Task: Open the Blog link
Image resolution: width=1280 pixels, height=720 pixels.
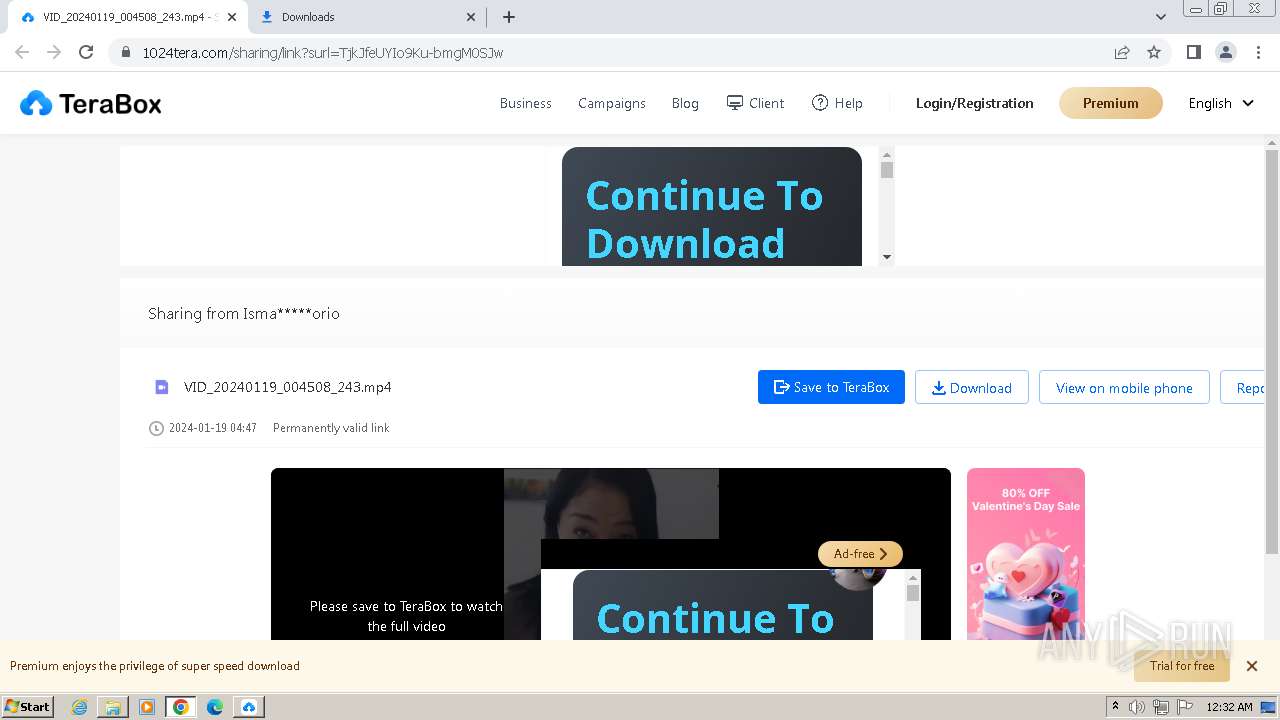Action: click(685, 103)
